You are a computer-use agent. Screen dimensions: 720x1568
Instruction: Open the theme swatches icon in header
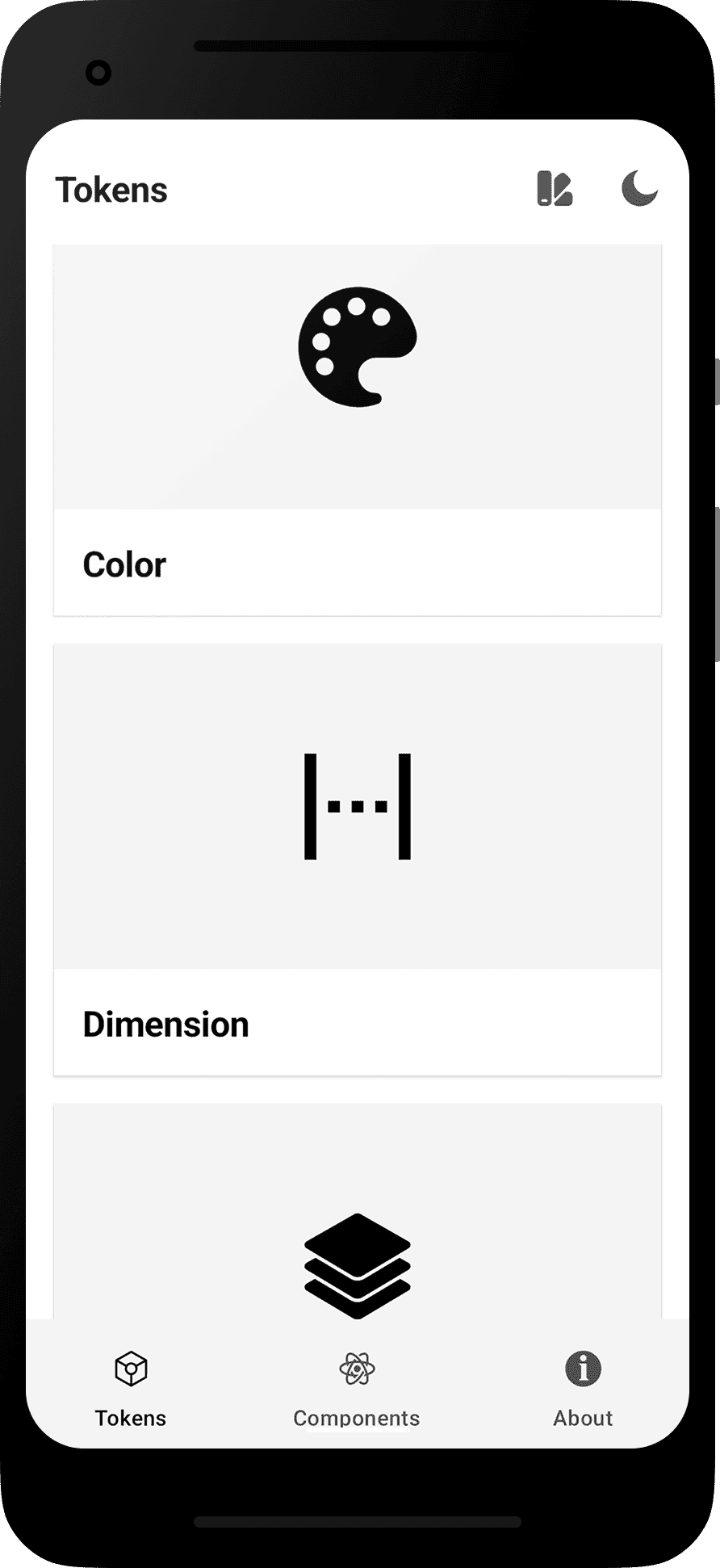pyautogui.click(x=555, y=189)
